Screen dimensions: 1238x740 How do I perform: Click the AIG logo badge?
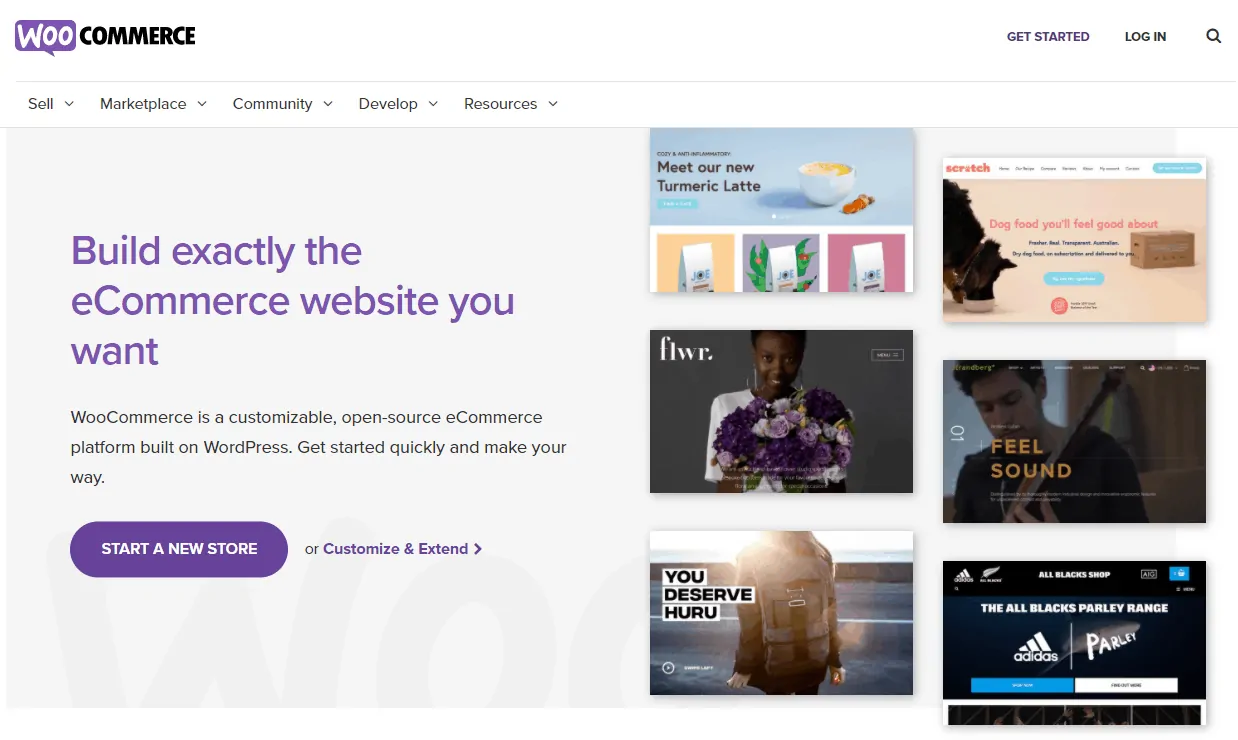pos(1149,574)
